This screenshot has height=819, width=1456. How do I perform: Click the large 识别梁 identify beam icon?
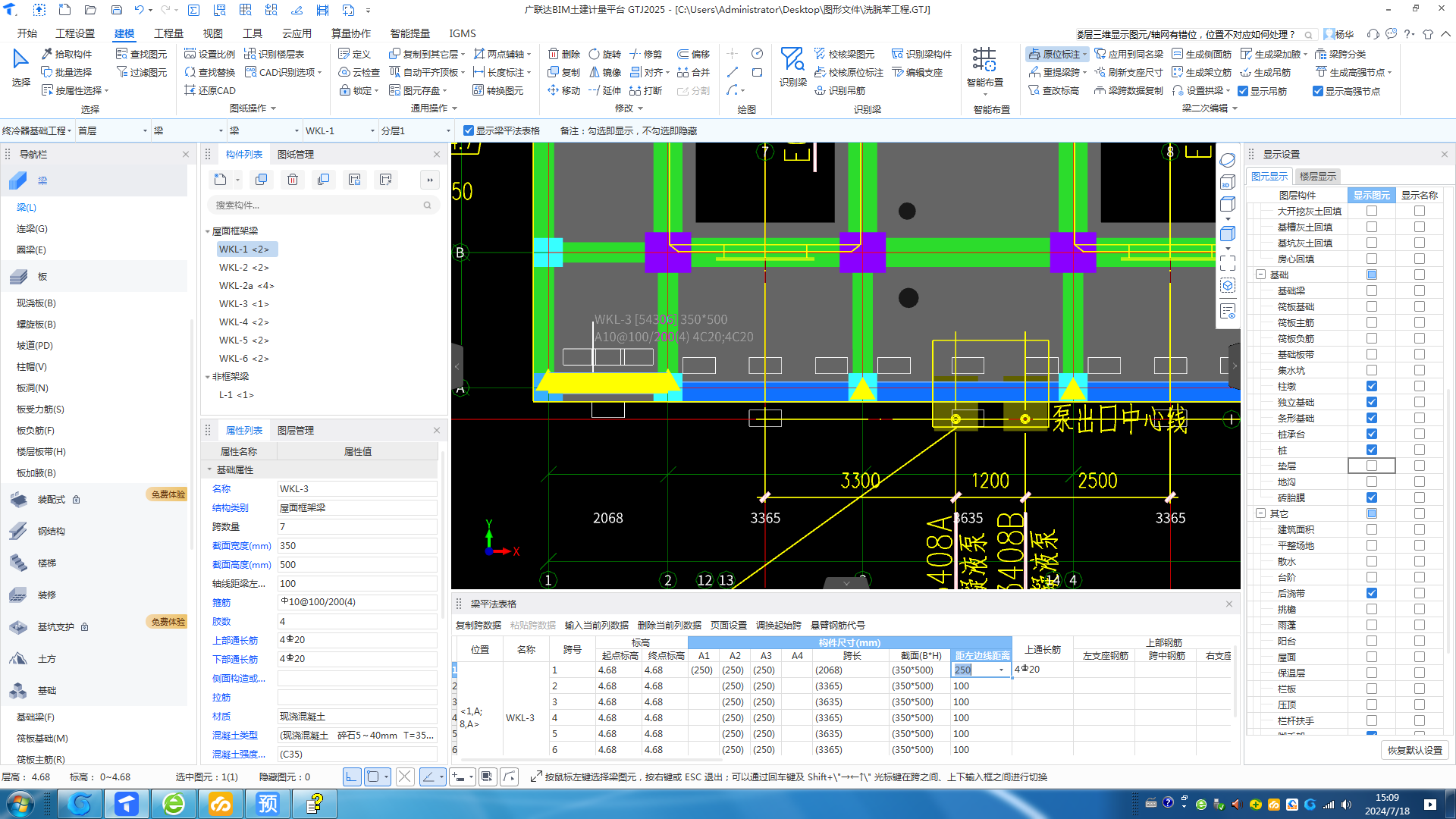[792, 67]
